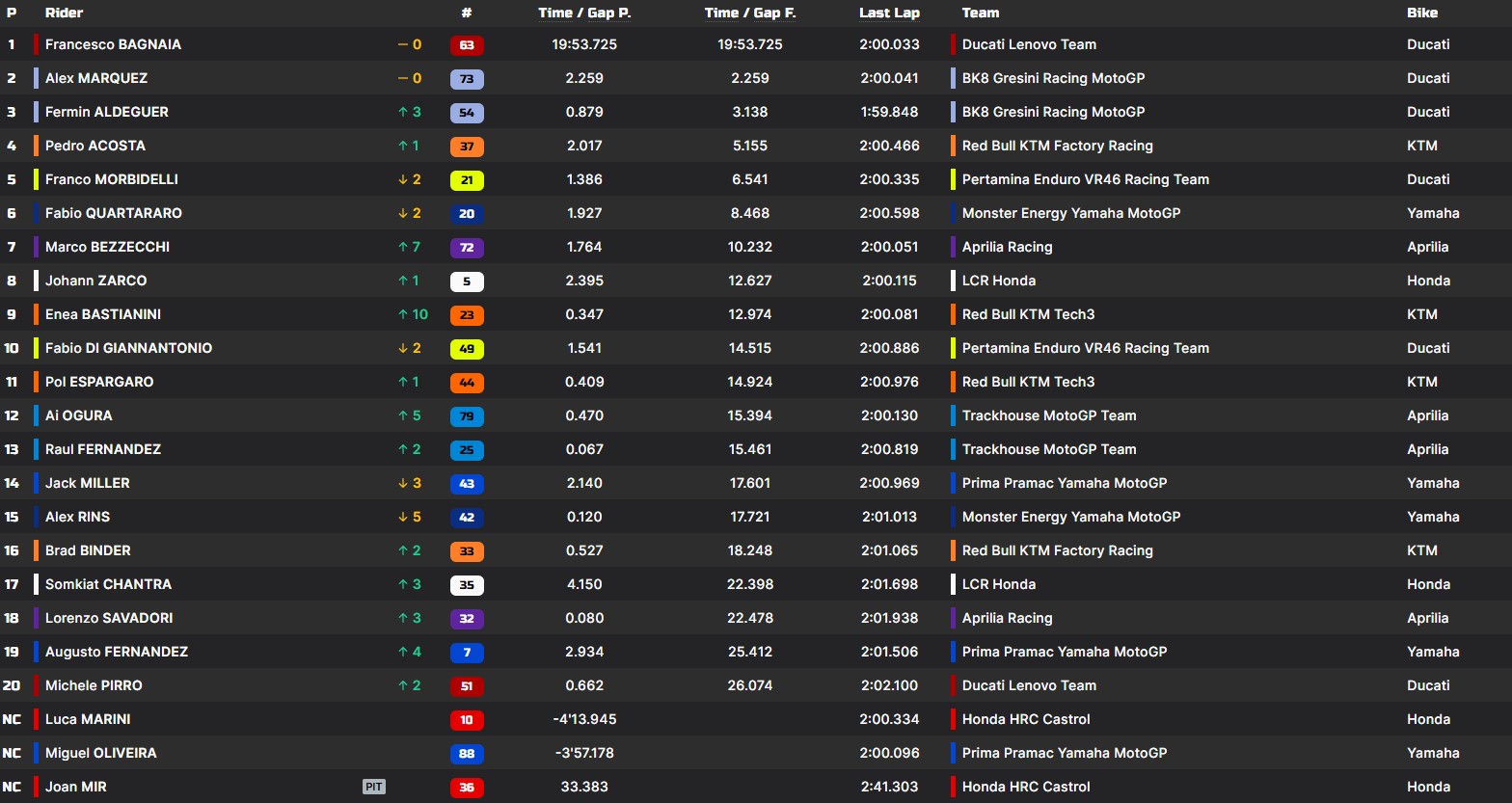Click green up arrow for Enea Bastianini
This screenshot has height=803, width=1512.
403,314
